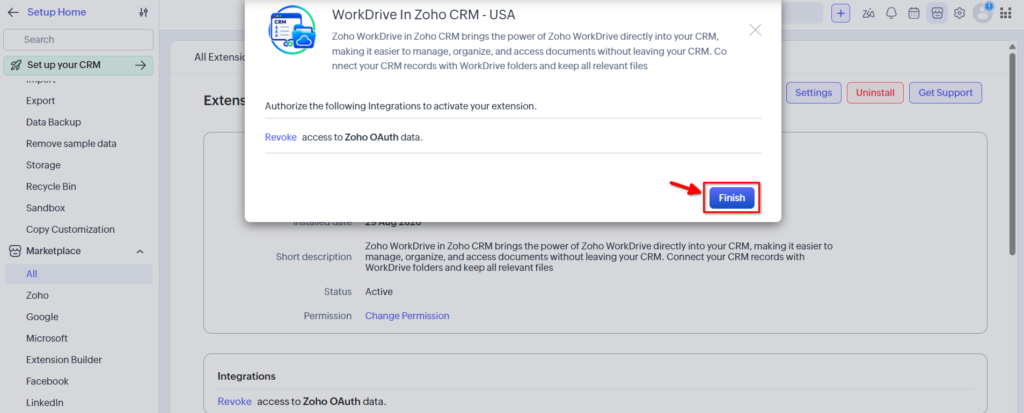Viewport: 1024px width, 413px height.
Task: Open Remove sample data option
Action: [x=71, y=144]
